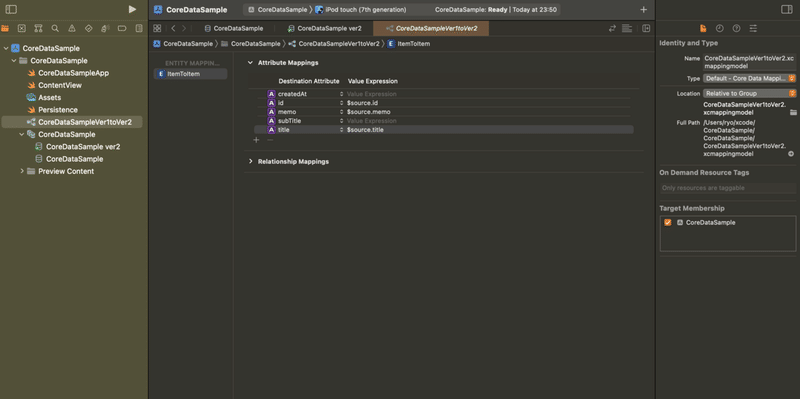Choose the iPod touch run destination
The image size is (800, 399).
click(361, 10)
